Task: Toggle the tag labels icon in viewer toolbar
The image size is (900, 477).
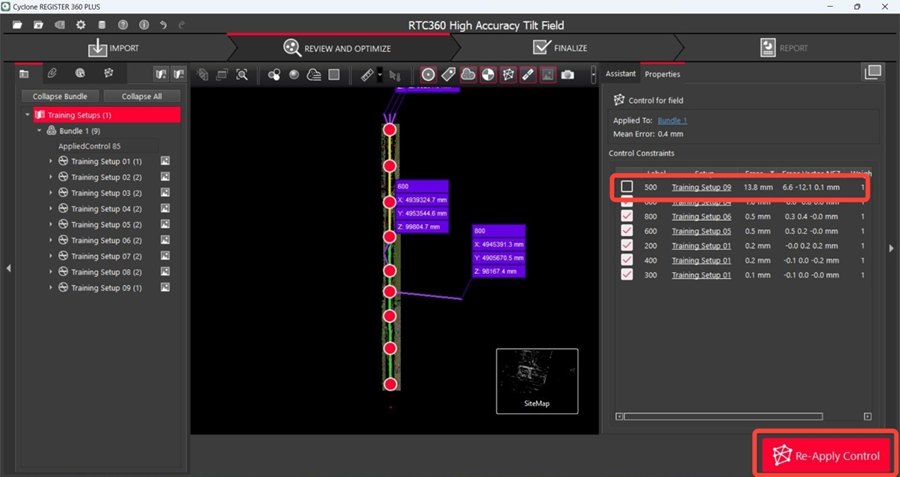Action: [448, 74]
